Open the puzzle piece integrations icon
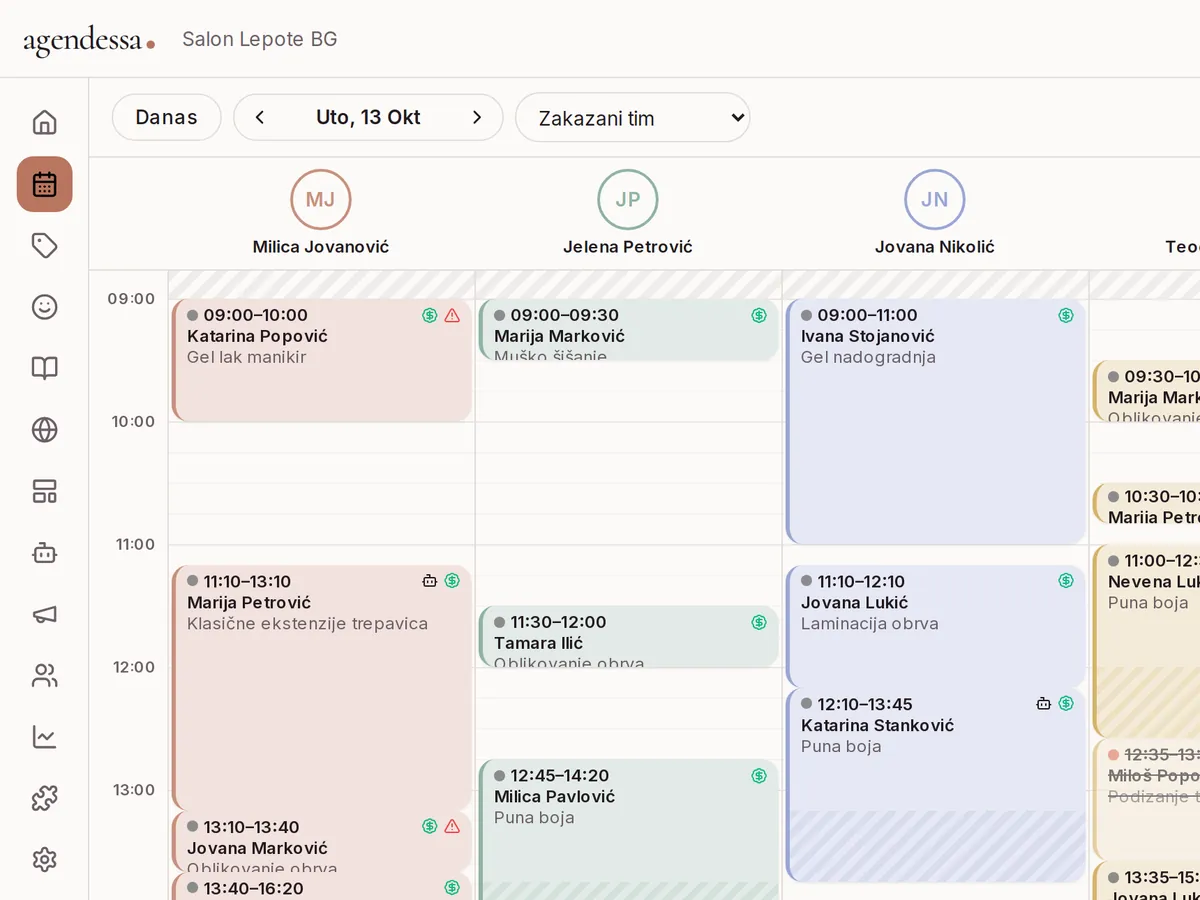 click(44, 798)
